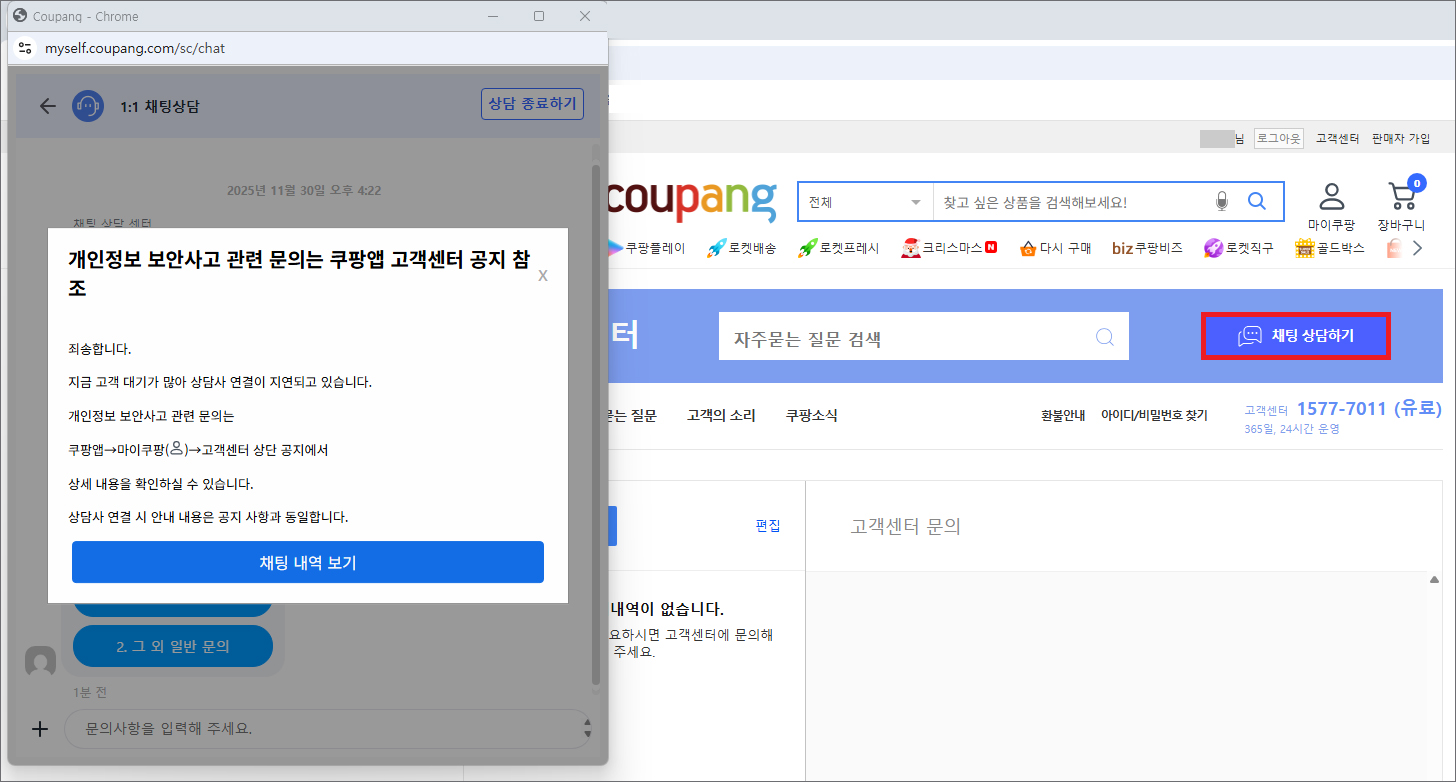The width and height of the screenshot is (1456, 782).
Task: Click the 1577-7011 (유료) phone number
Action: point(1368,408)
